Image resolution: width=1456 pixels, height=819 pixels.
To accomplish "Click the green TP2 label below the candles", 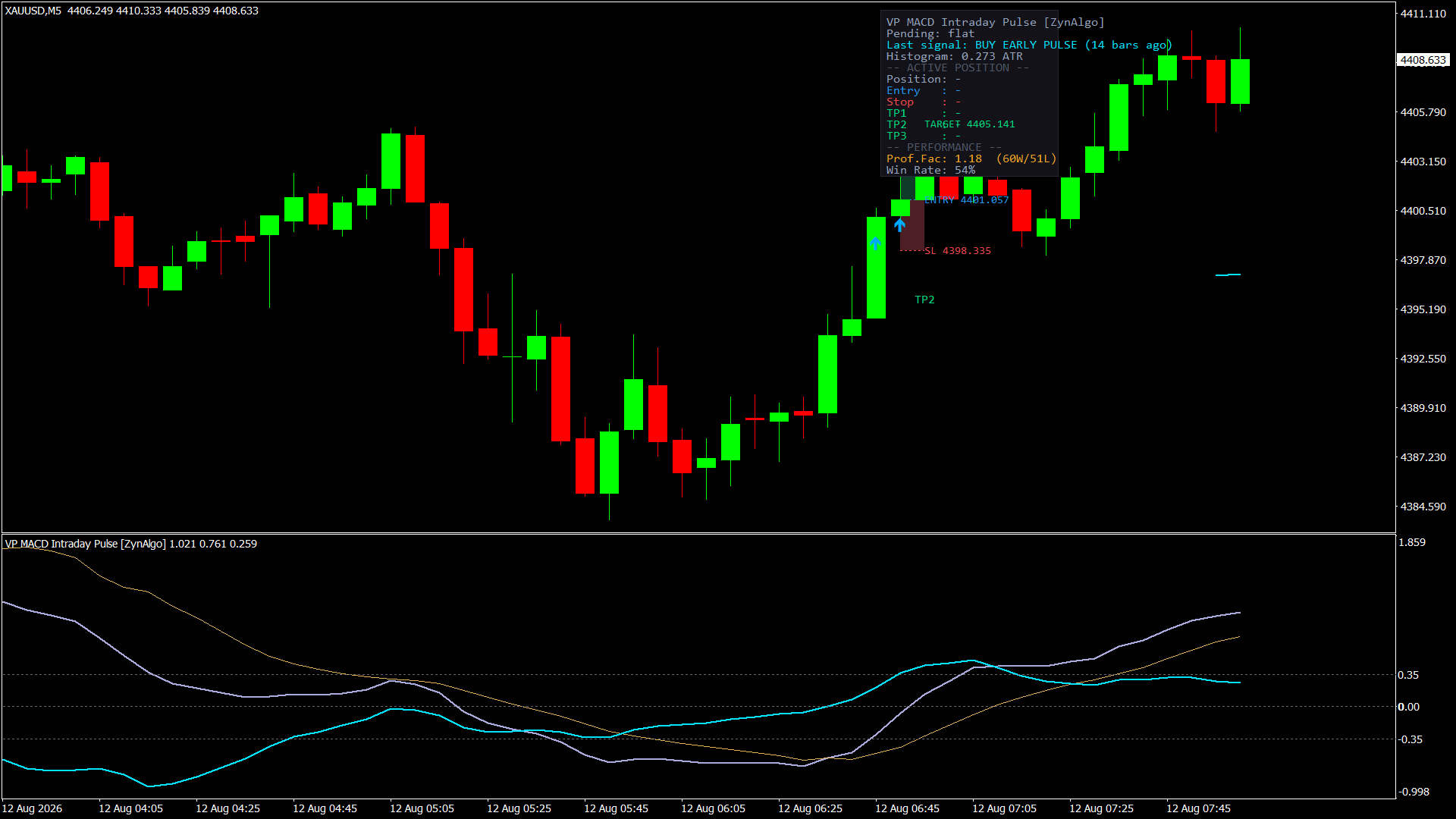I will point(924,300).
